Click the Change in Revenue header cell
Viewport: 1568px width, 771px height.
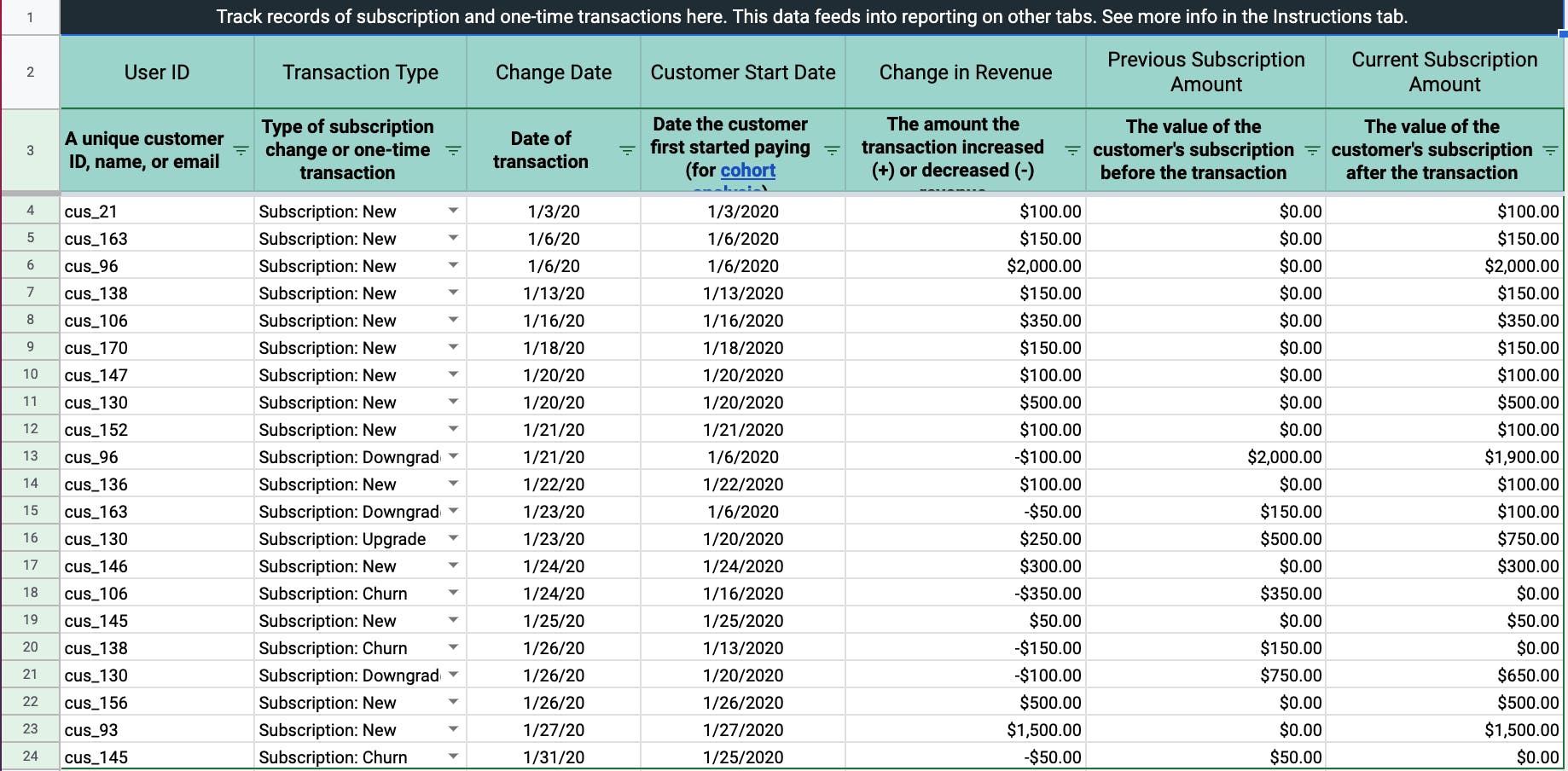tap(965, 72)
